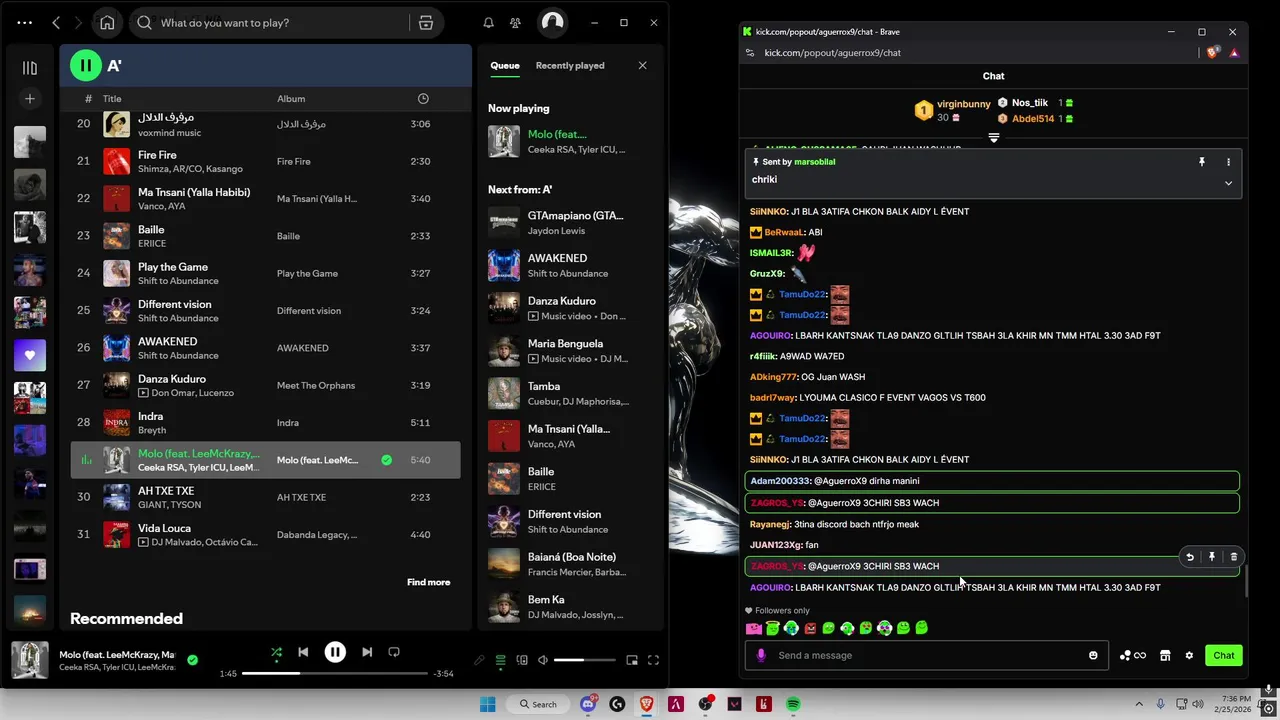Mute Spotify volume speaker icon
Viewport: 1280px width, 720px height.
pos(543,660)
